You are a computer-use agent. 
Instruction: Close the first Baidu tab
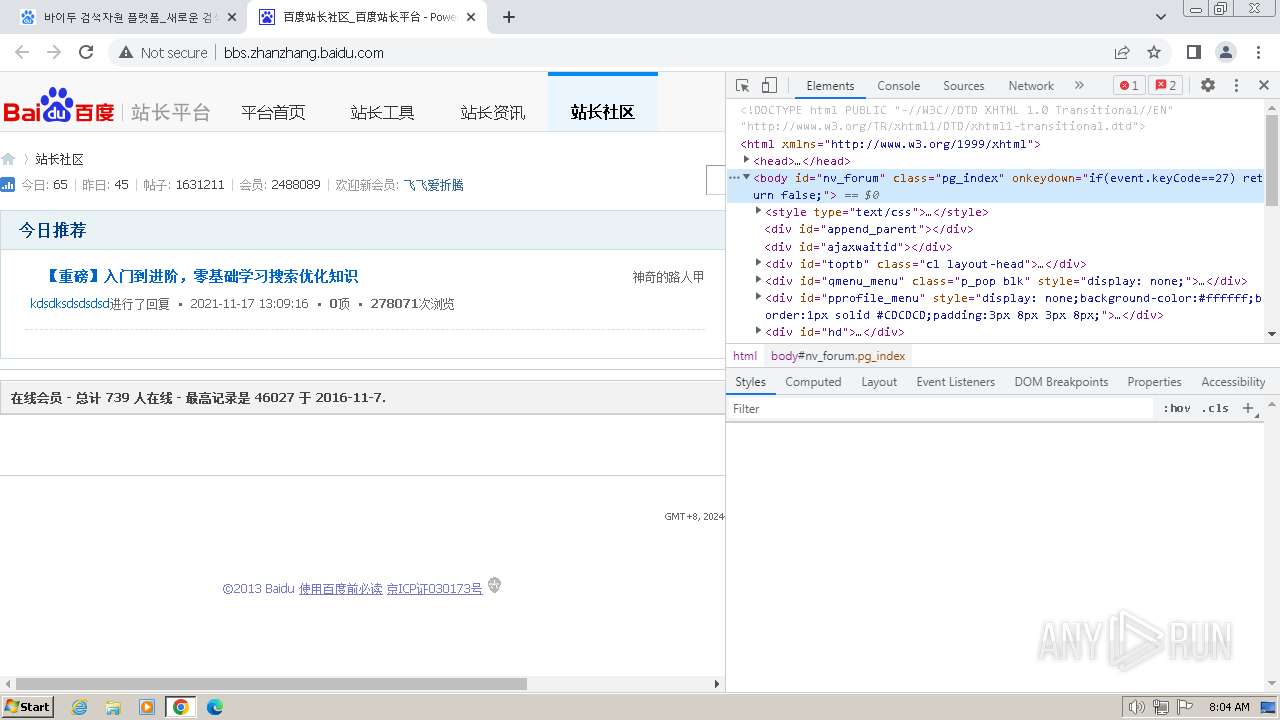[x=232, y=17]
